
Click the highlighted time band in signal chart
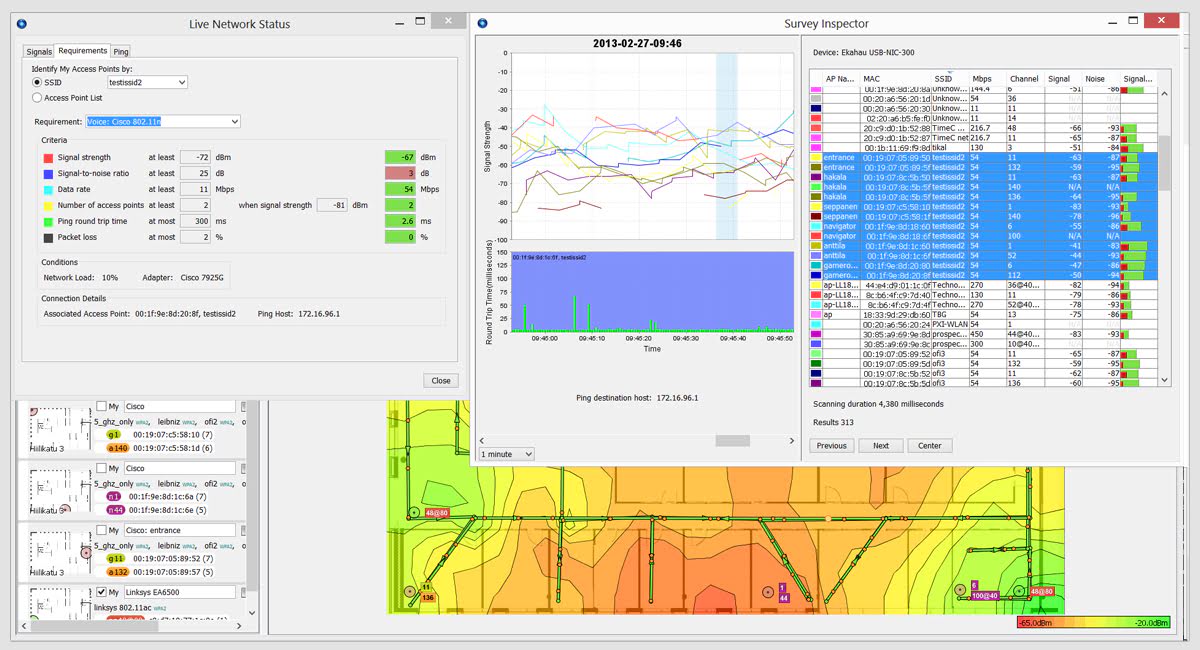click(x=726, y=146)
